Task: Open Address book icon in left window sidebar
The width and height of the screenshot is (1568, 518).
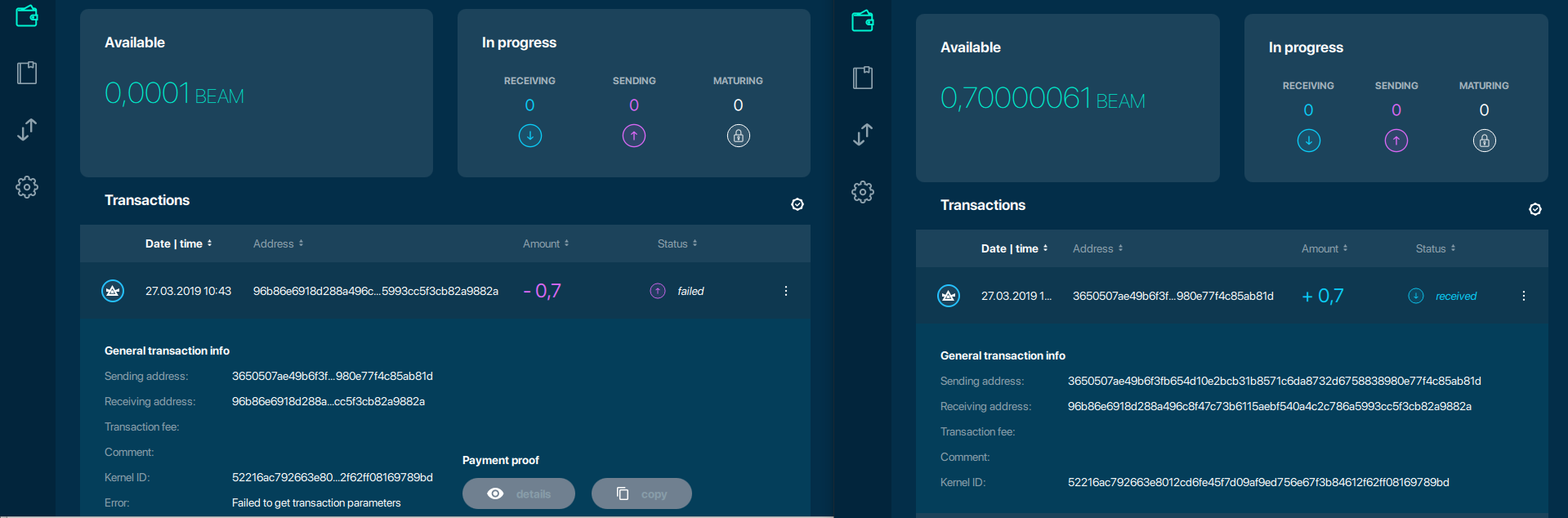Action: point(27,73)
